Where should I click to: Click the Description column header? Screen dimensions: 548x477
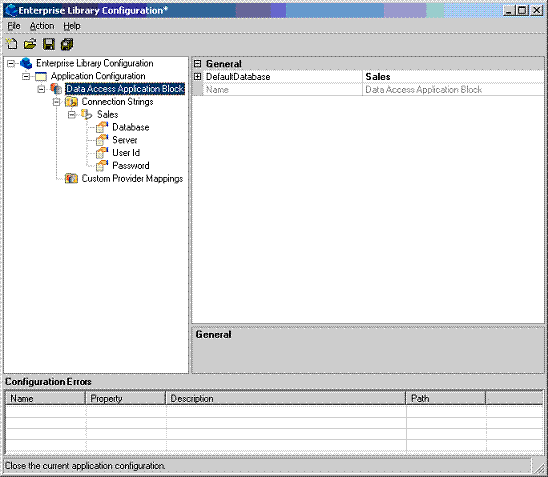[x=286, y=398]
